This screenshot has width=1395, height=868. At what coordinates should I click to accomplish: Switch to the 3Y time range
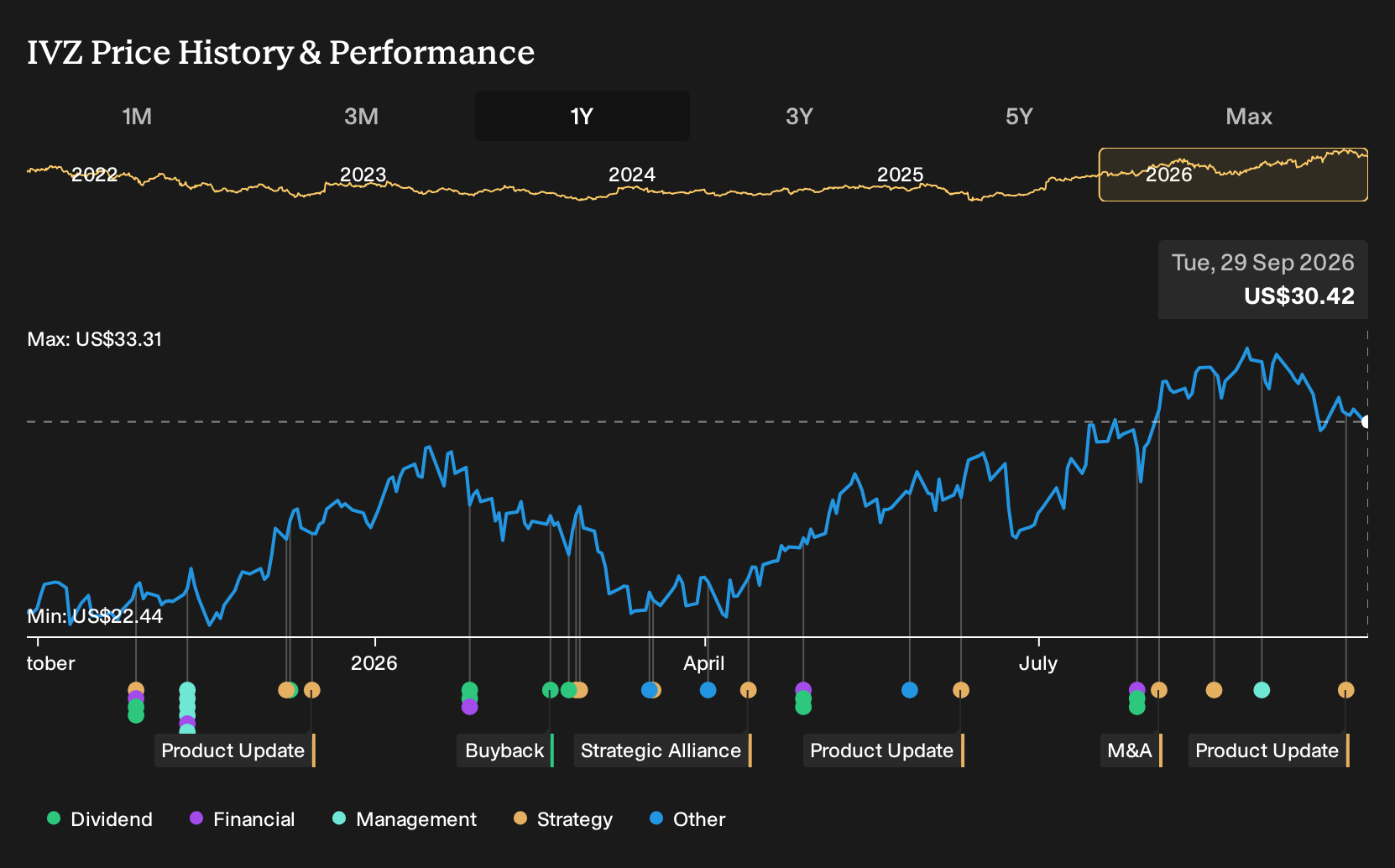pyautogui.click(x=799, y=116)
